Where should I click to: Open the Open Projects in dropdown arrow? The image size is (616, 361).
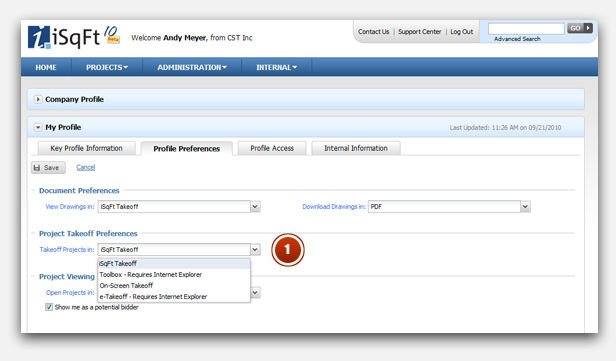[255, 293]
